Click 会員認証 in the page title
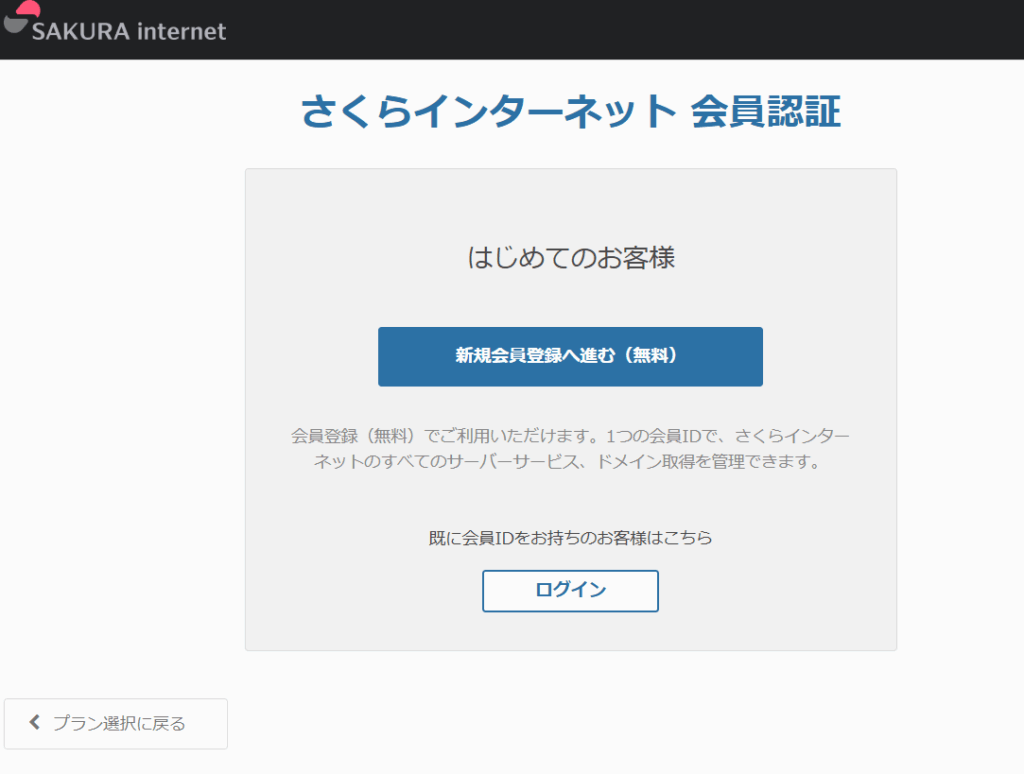This screenshot has height=774, width=1024. coord(766,113)
